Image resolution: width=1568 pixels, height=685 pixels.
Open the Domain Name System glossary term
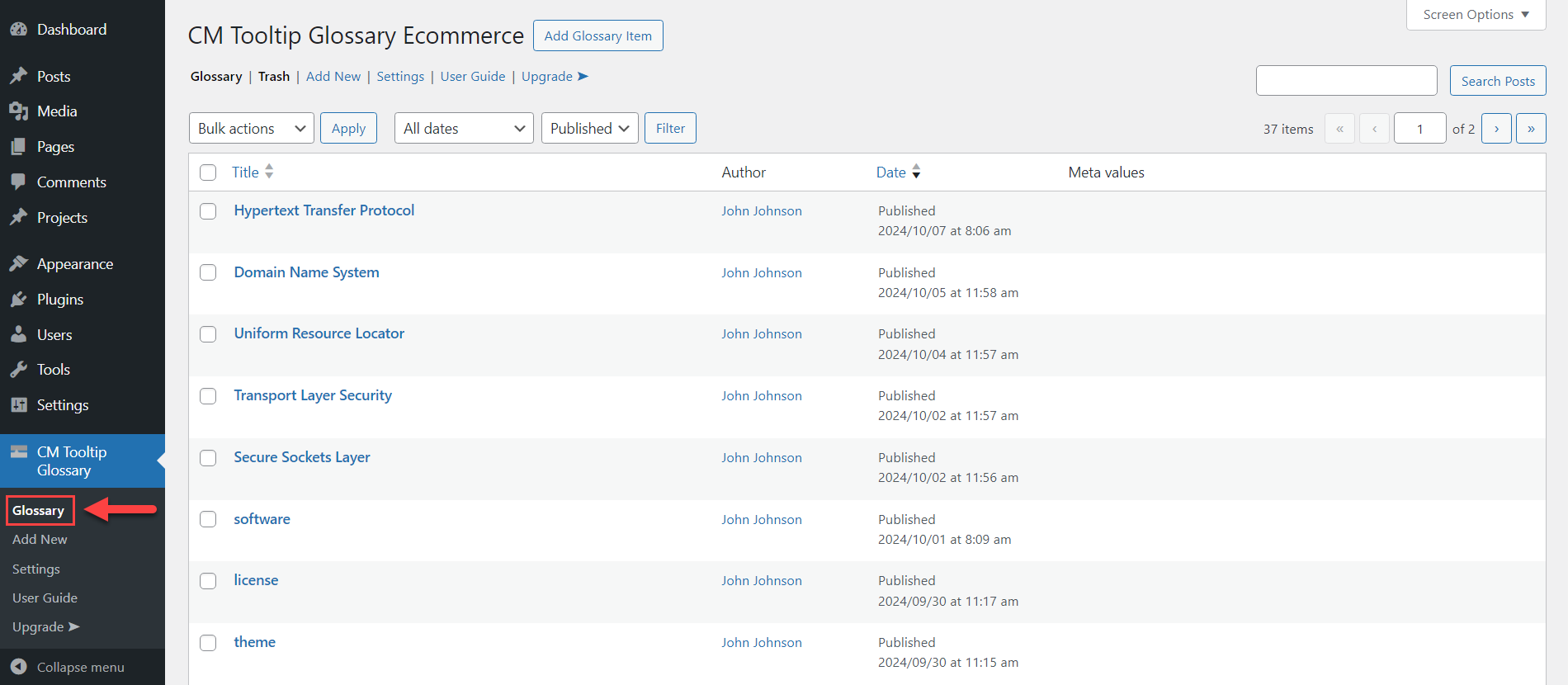306,272
